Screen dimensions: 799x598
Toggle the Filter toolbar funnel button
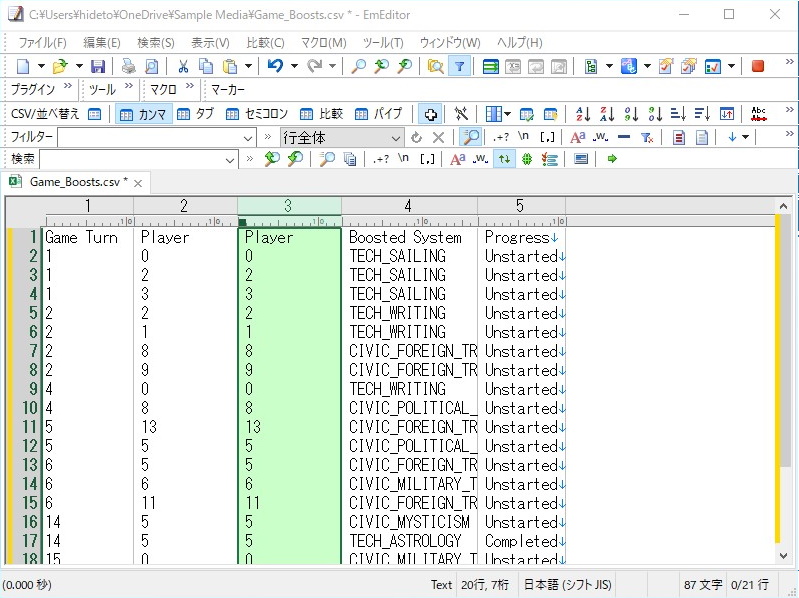459,66
